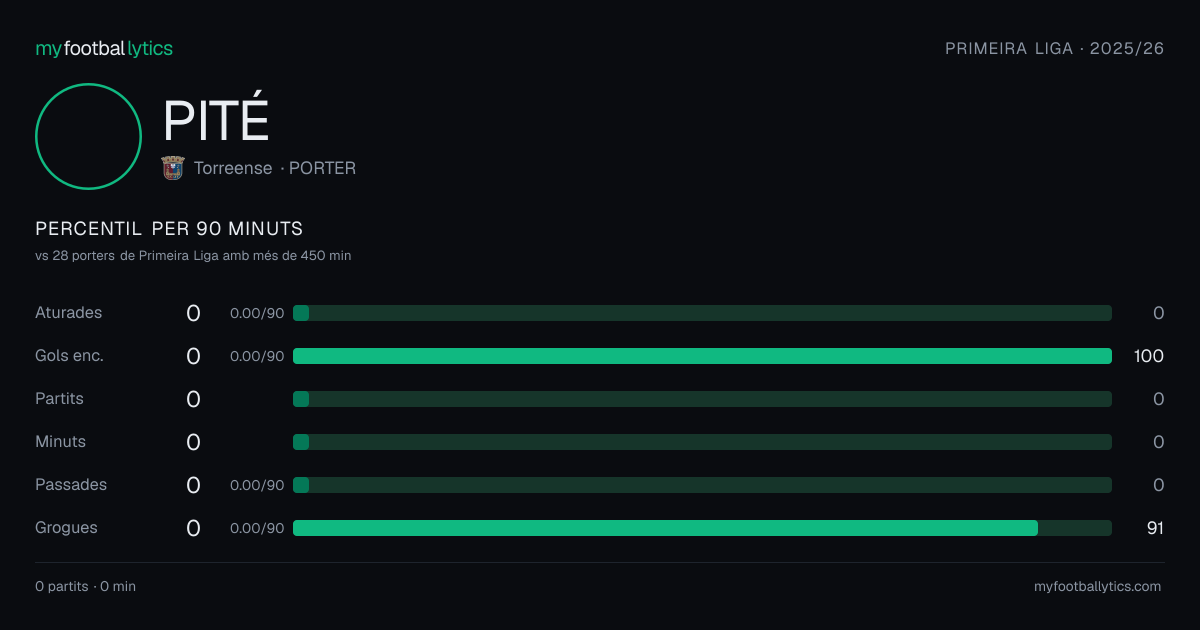Click the 0 partits · 0 min footer text

[85, 586]
